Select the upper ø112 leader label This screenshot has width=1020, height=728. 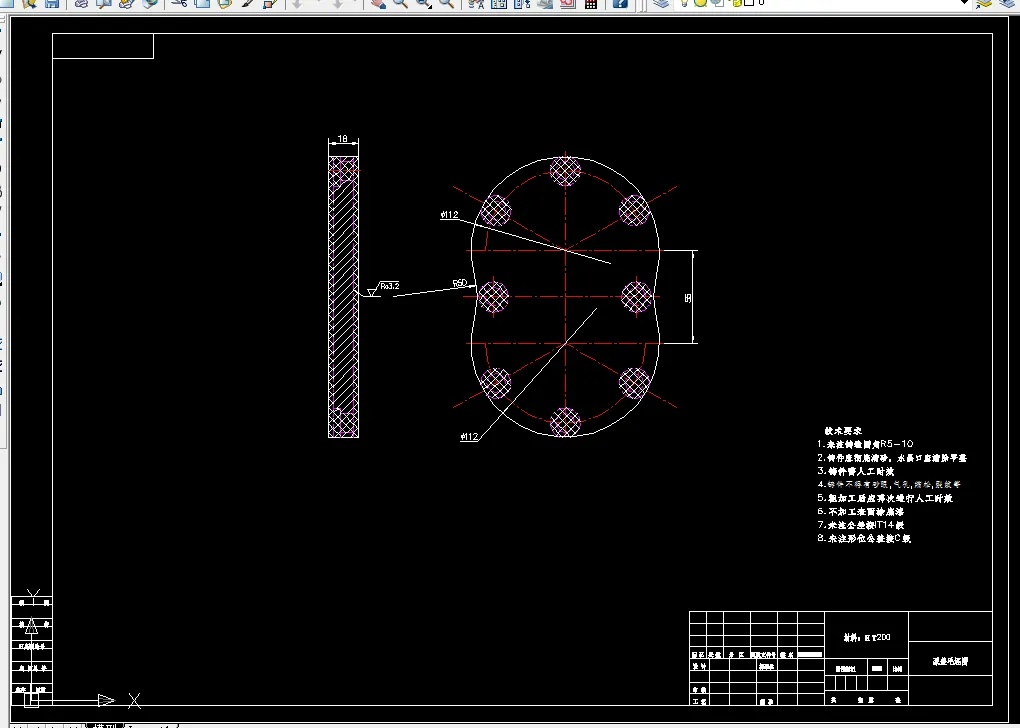pyautogui.click(x=450, y=214)
